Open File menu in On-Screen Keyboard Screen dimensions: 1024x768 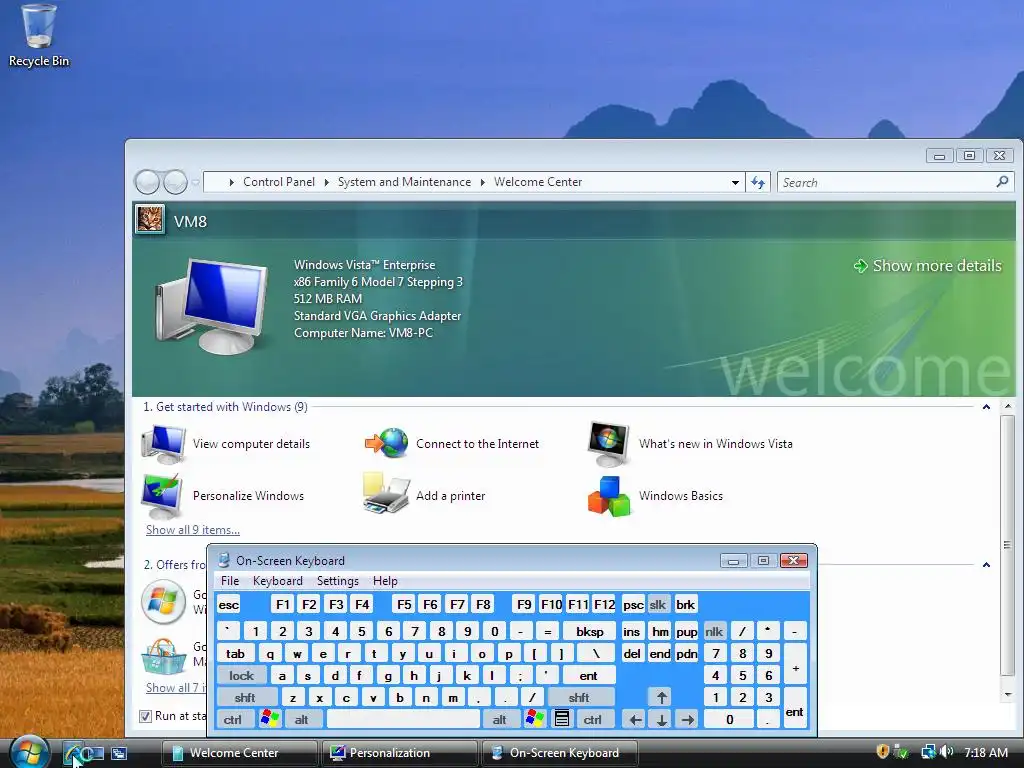[230, 581]
